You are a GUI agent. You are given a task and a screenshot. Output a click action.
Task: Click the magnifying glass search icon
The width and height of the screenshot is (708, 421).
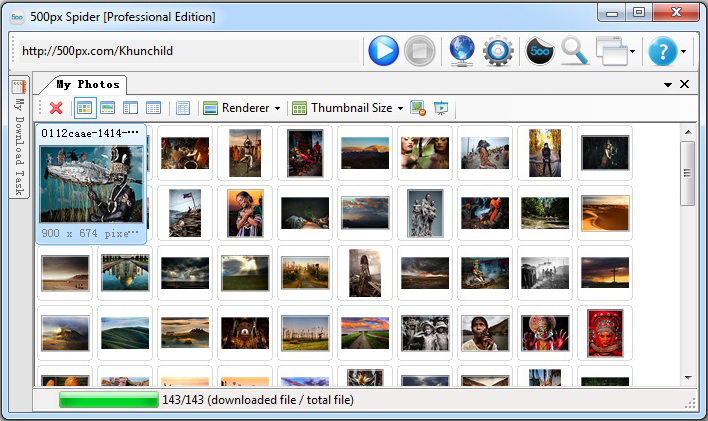(574, 51)
